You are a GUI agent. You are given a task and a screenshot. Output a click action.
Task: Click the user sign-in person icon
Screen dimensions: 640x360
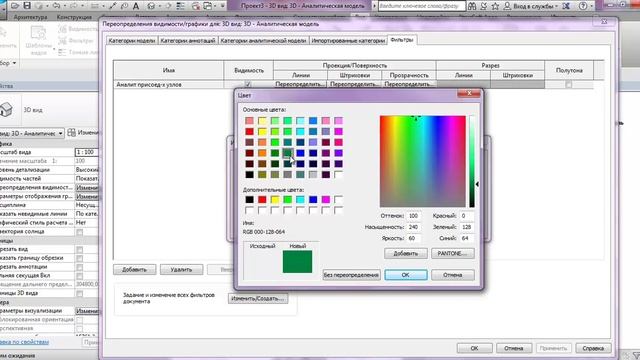pos(507,6)
